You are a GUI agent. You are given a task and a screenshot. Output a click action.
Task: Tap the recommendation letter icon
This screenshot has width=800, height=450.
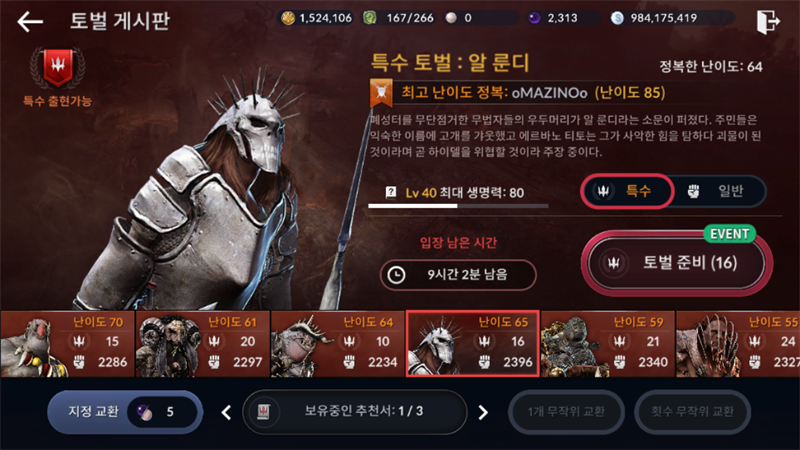(x=263, y=412)
